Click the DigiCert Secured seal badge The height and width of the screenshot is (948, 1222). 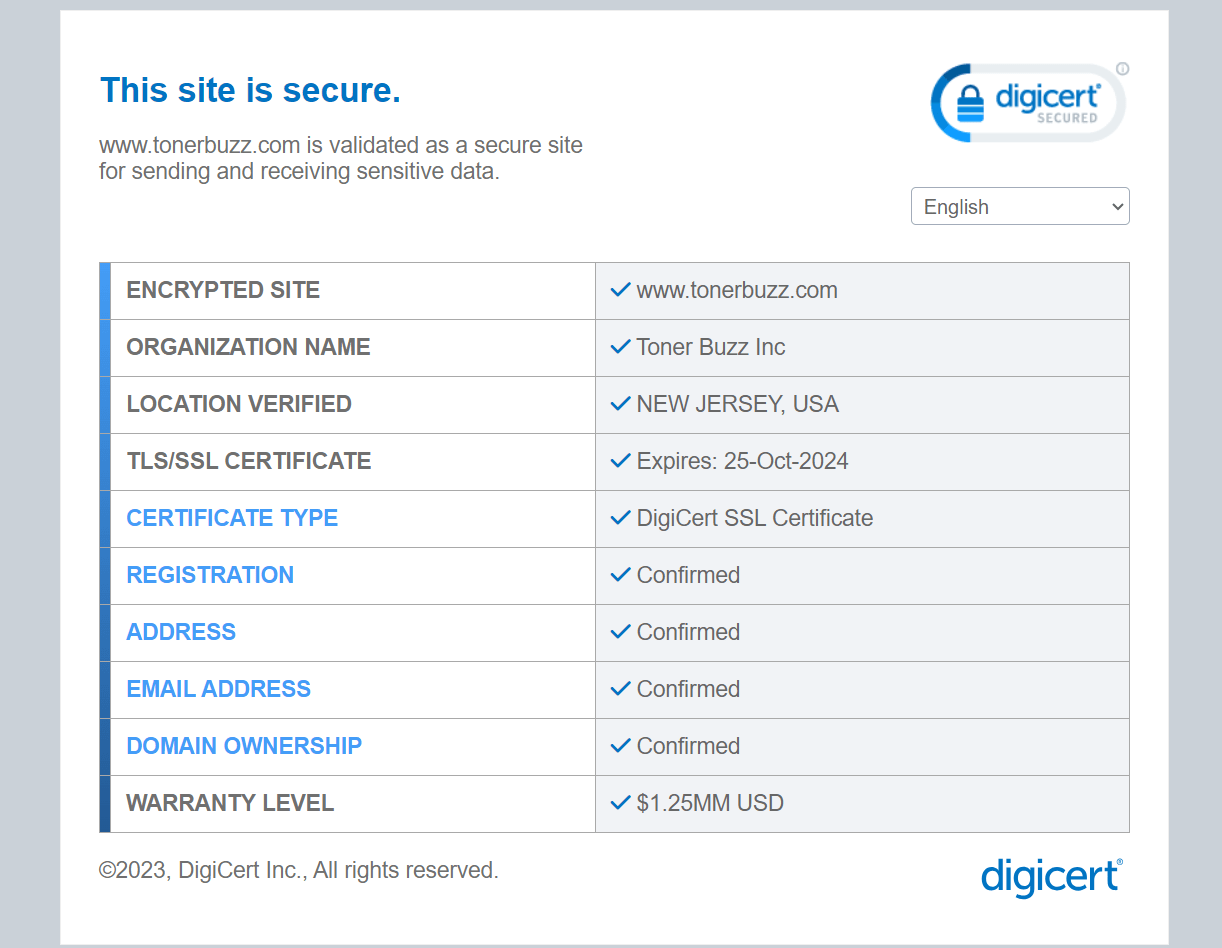1027,103
